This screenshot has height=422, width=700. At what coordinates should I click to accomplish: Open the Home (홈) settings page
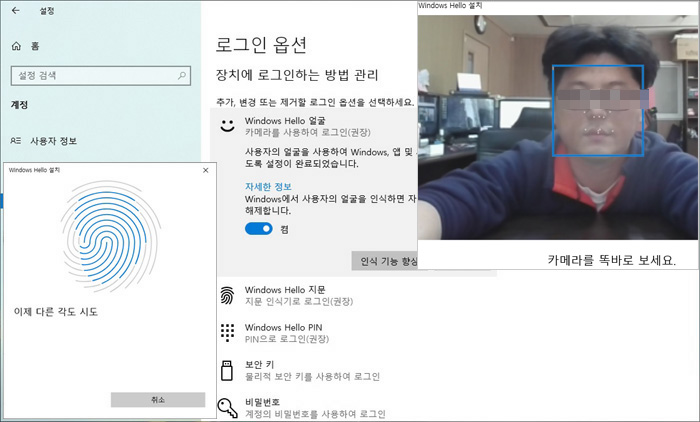pyautogui.click(x=25, y=46)
